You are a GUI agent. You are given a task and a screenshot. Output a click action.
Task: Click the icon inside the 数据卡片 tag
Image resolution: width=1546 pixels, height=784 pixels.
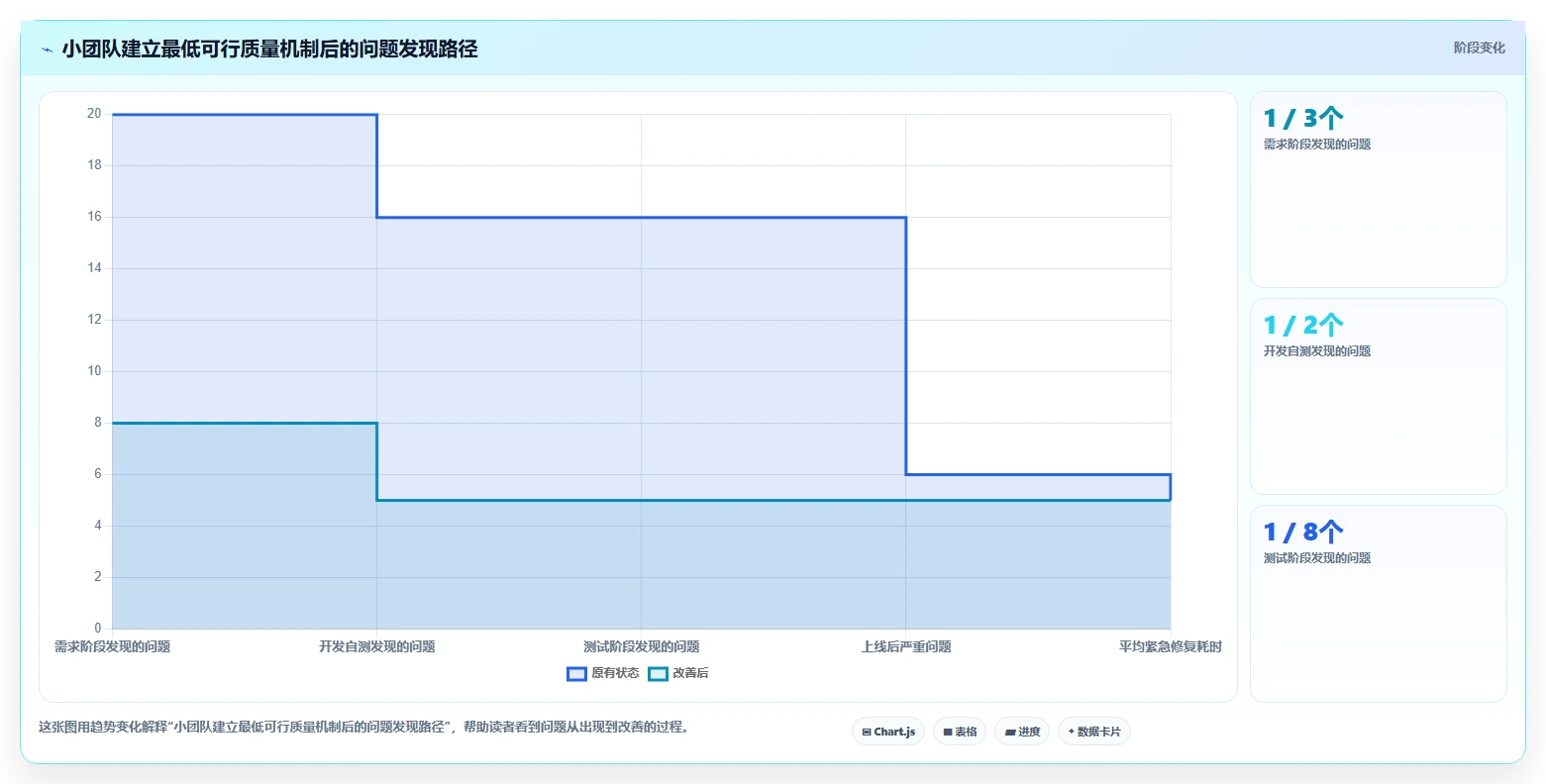point(1071,732)
